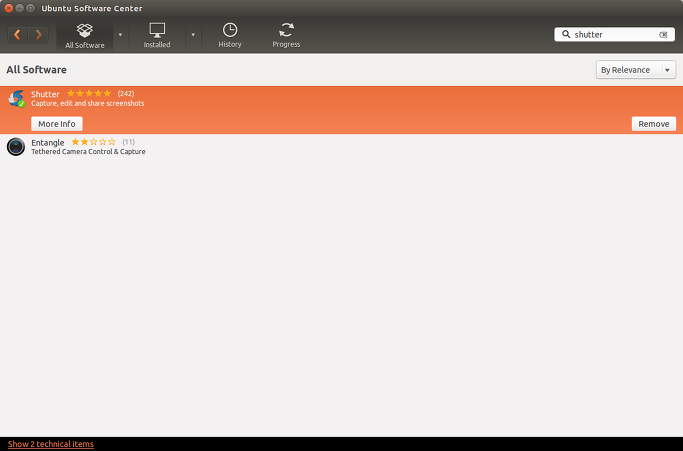Show 2 technical items link
The width and height of the screenshot is (683, 451).
pos(51,444)
